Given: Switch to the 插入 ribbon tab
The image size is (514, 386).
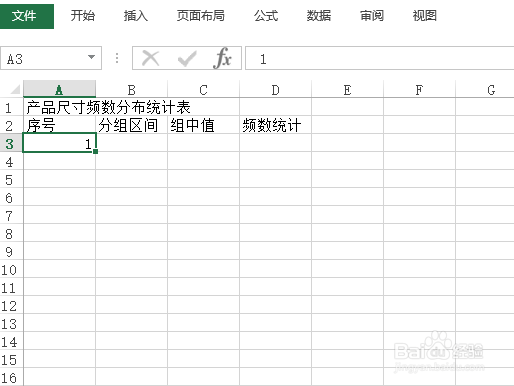Looking at the screenshot, I should click(x=135, y=16).
